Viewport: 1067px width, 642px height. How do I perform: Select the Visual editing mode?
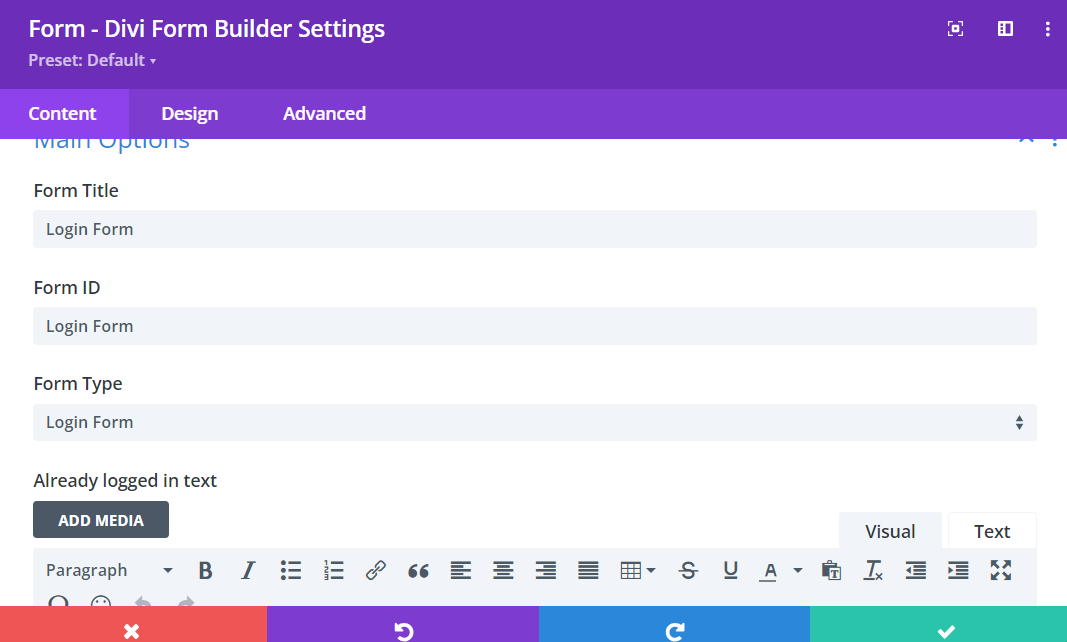click(889, 530)
